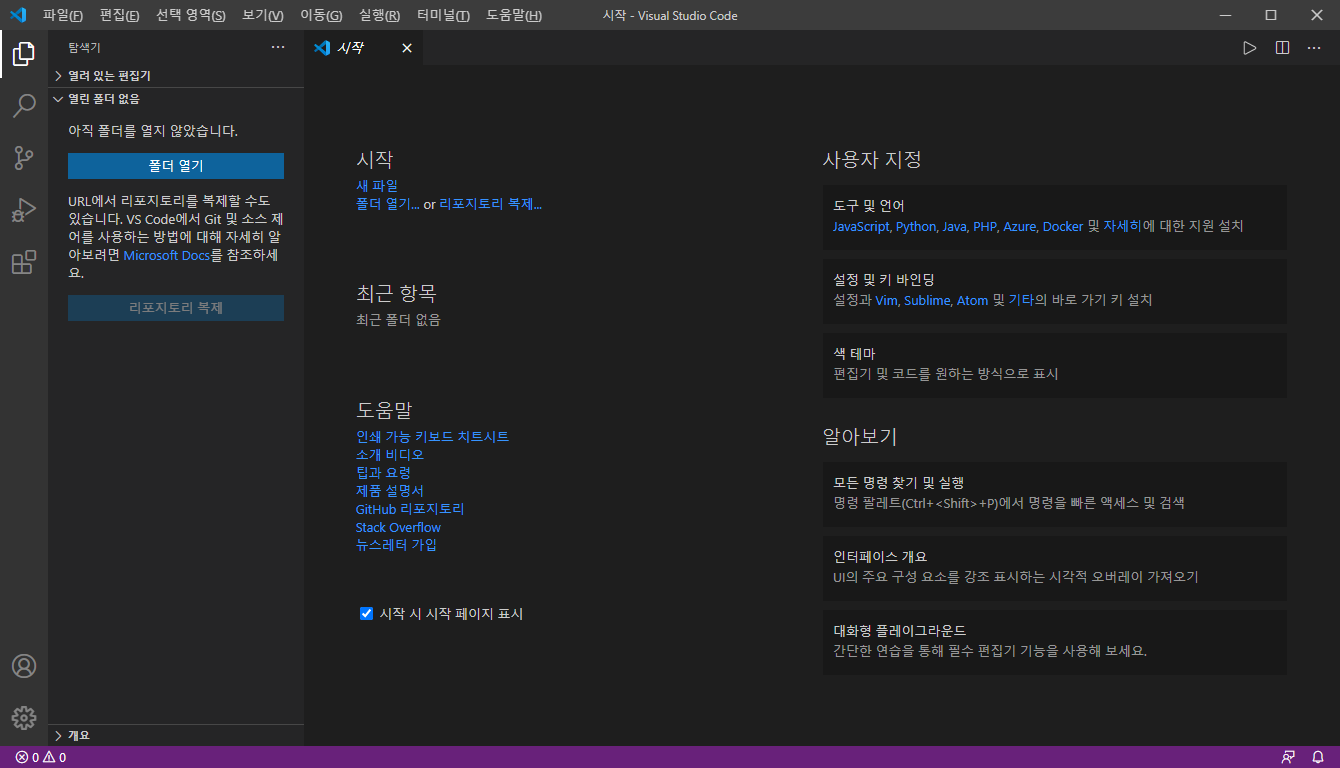Open the 실행(R) menu
The height and width of the screenshot is (768, 1340).
[380, 15]
